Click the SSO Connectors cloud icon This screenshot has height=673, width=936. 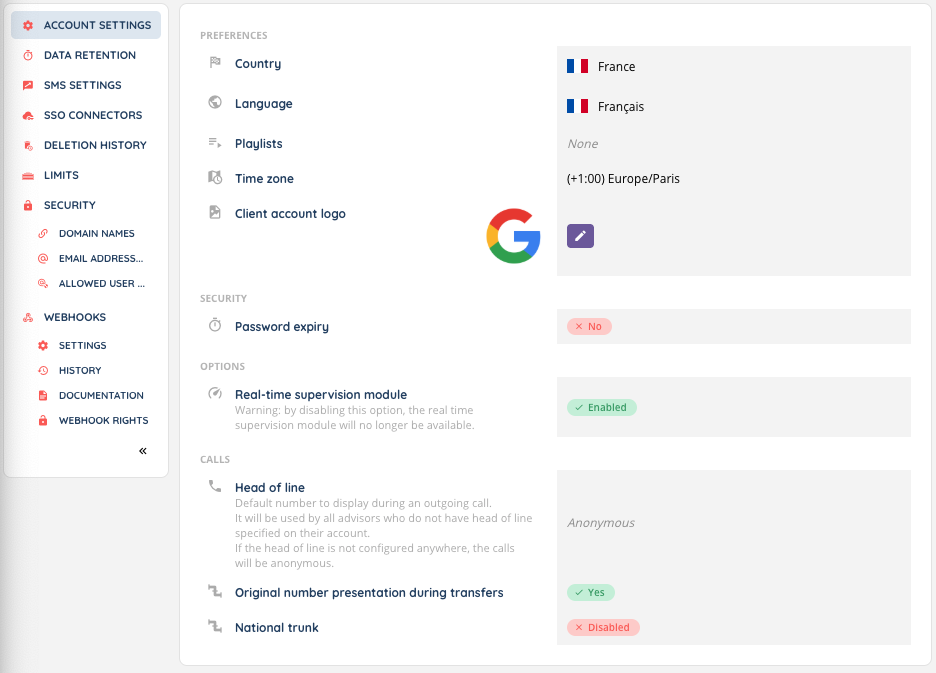coord(28,115)
